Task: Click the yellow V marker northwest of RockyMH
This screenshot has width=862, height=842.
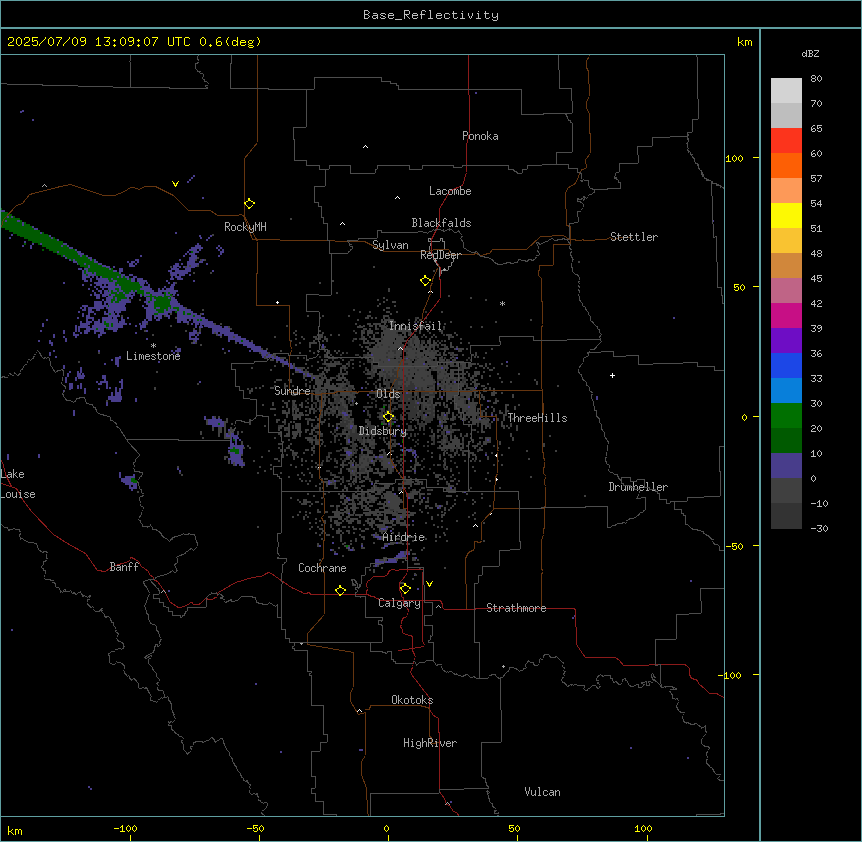Action: coord(175,184)
